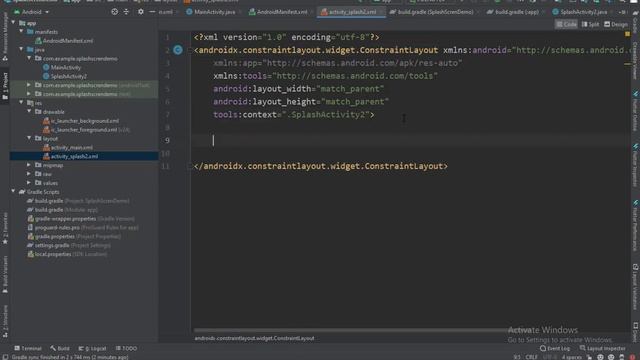Open the Layout Inspector
640x360 pixels.
[602, 349]
